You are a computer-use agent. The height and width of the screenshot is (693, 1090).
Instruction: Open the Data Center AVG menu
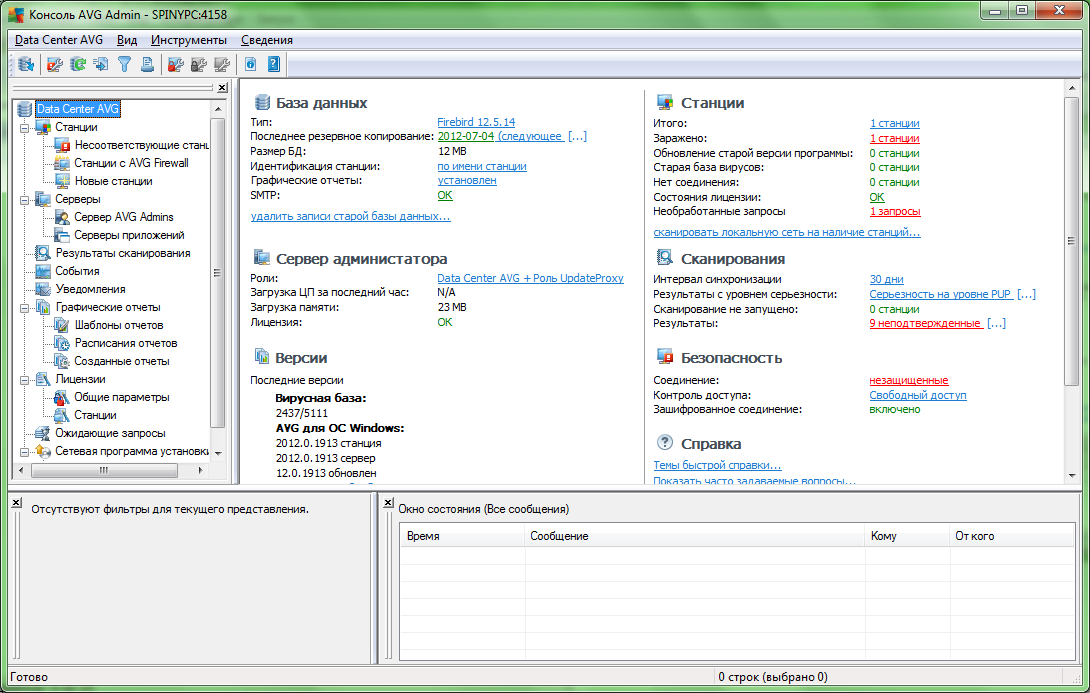coord(59,40)
